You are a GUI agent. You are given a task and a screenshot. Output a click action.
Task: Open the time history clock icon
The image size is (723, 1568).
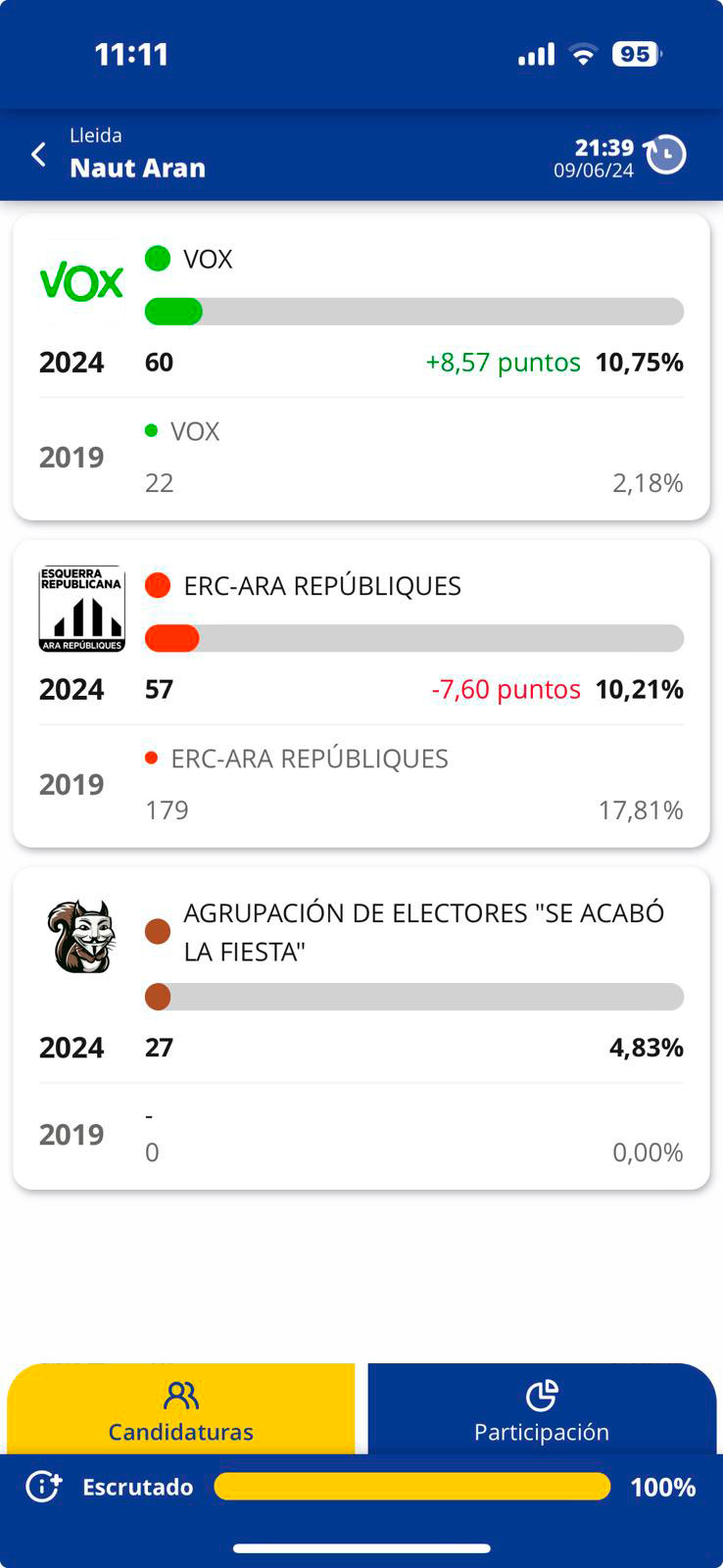(666, 155)
